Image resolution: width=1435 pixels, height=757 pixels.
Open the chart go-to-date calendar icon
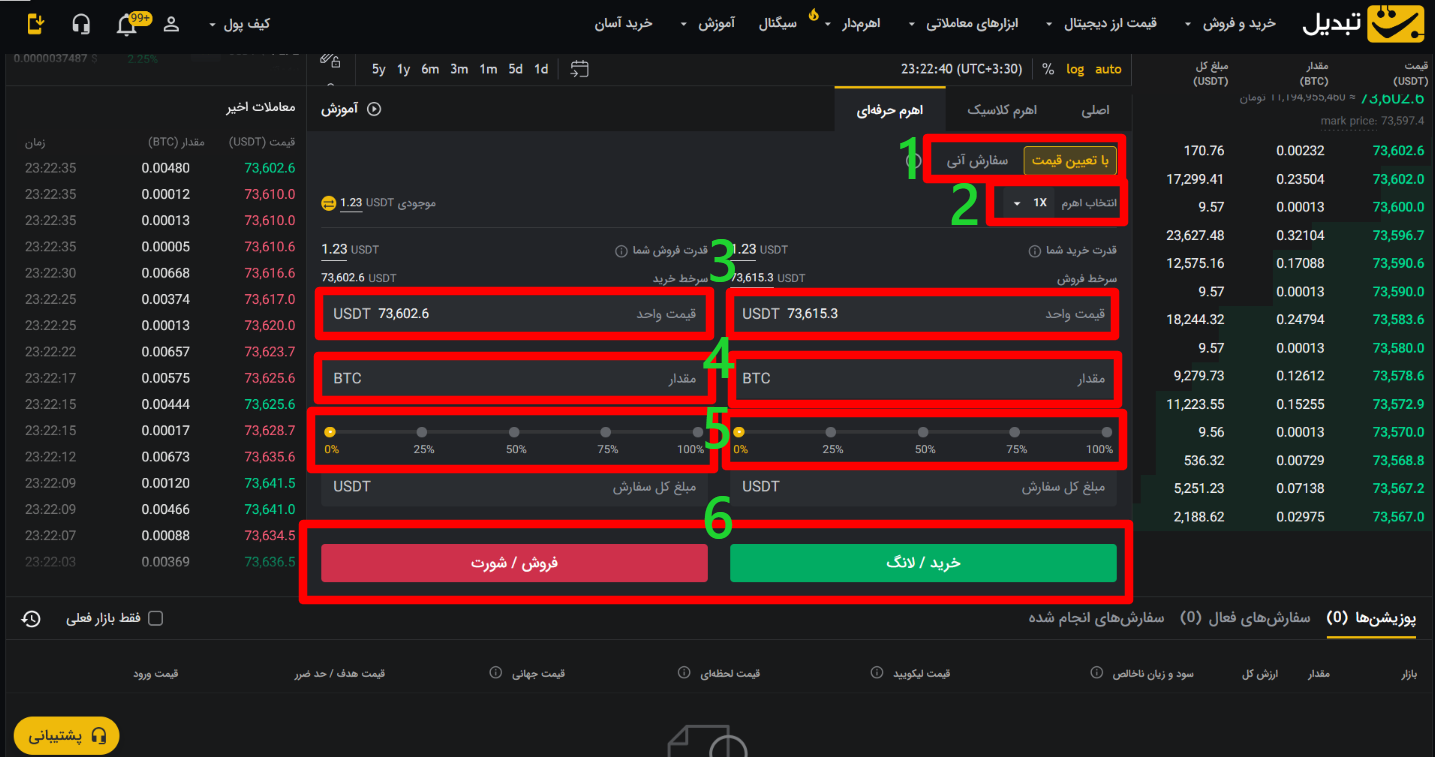point(580,69)
